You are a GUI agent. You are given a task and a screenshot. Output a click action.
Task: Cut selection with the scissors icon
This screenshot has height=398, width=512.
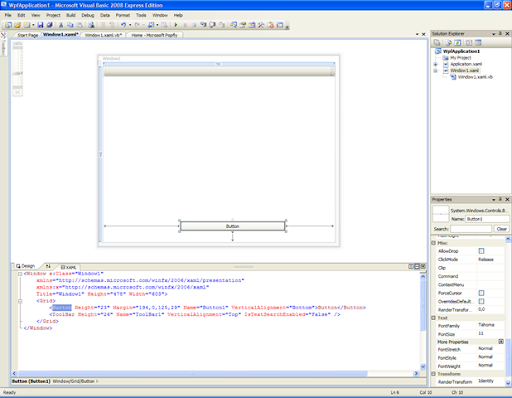pos(61,25)
